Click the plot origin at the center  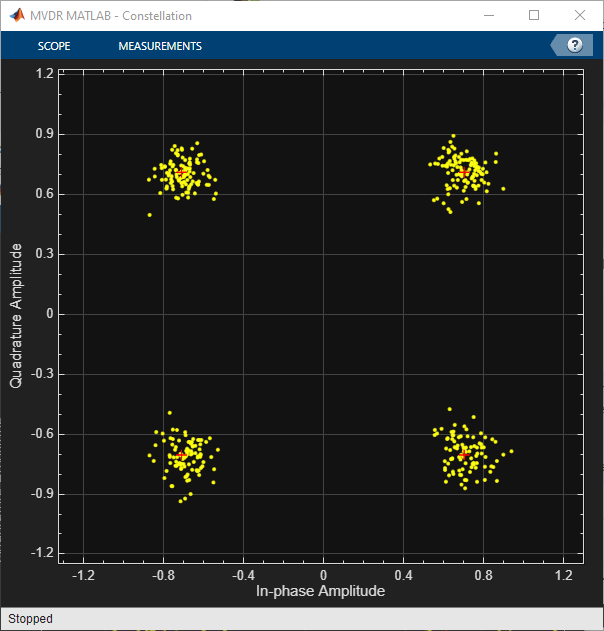coord(324,314)
